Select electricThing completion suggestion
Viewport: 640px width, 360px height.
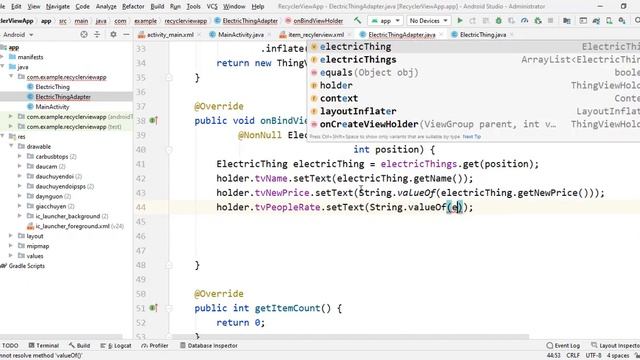(x=473, y=47)
